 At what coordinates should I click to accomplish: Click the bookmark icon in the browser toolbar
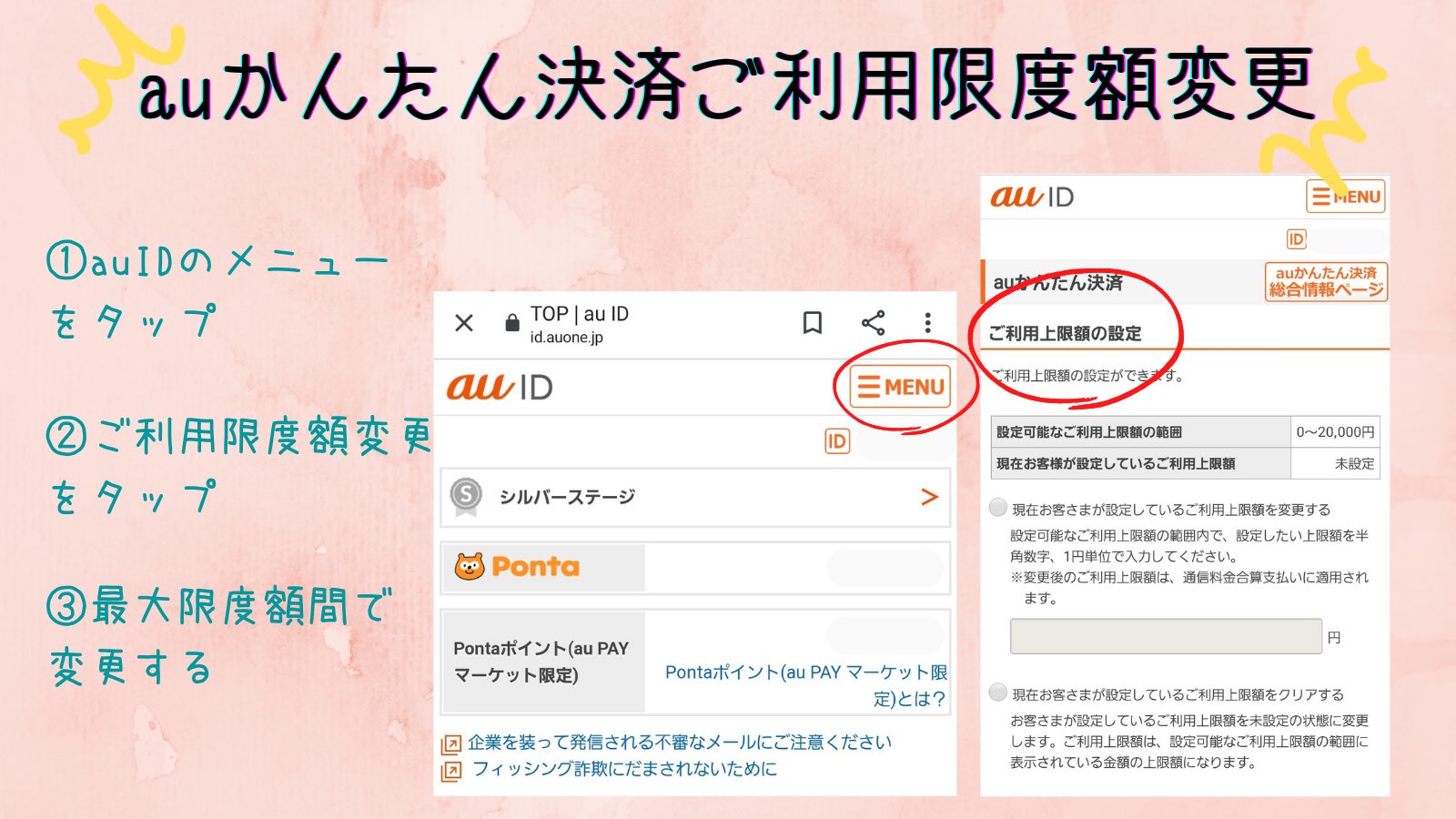[813, 323]
